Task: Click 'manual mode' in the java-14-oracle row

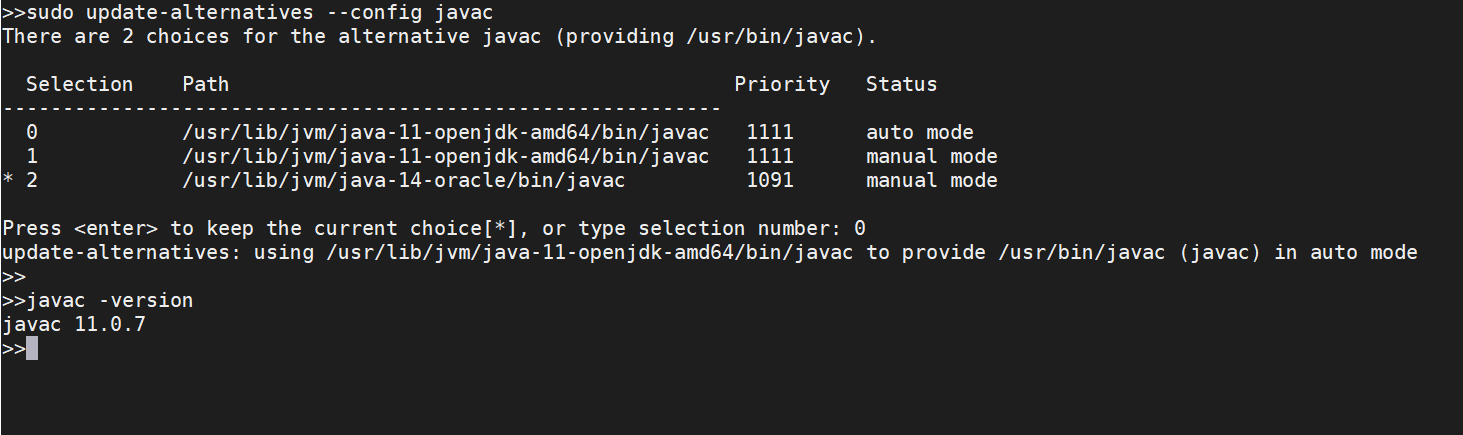Action: [931, 181]
